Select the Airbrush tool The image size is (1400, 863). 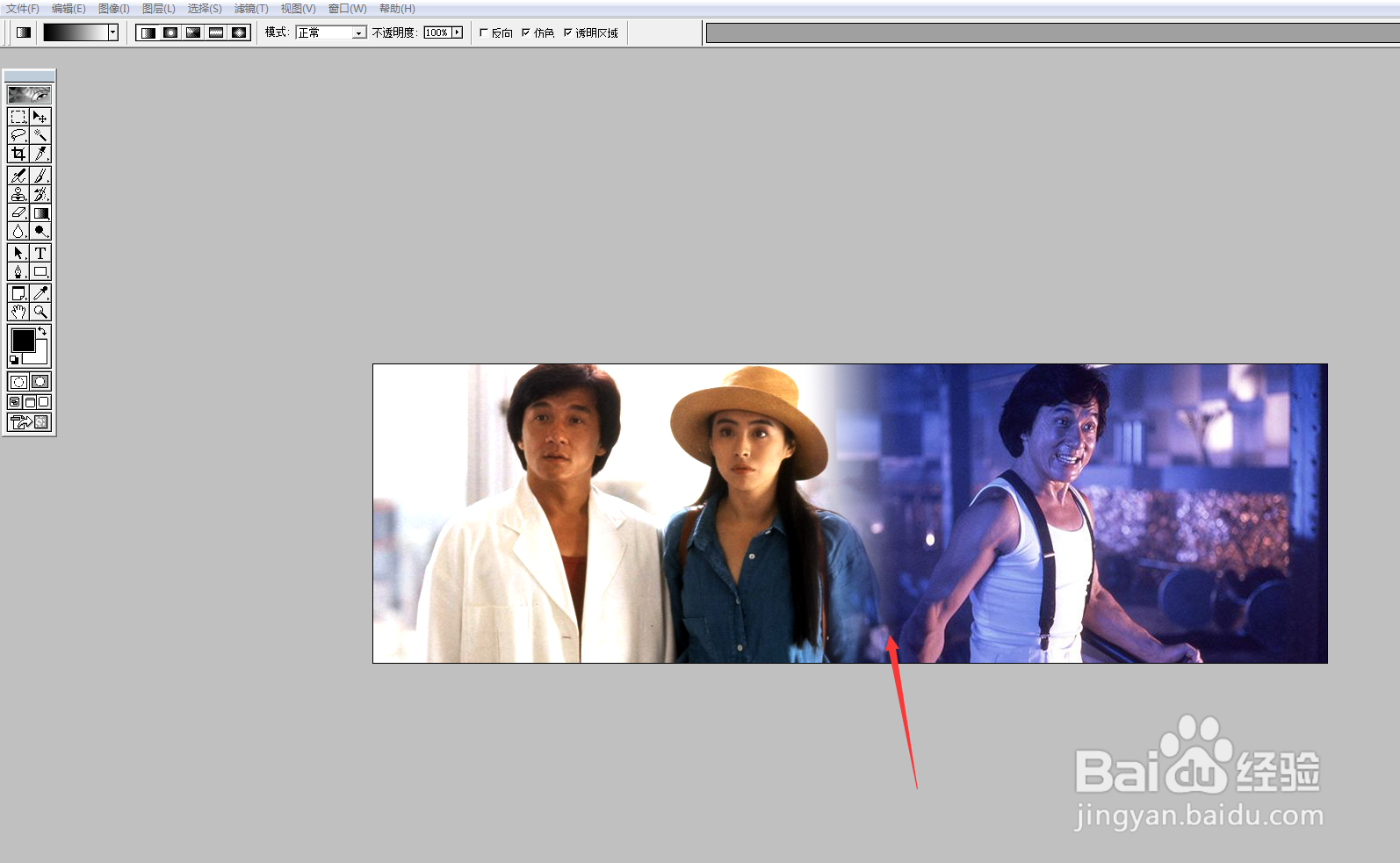point(18,176)
